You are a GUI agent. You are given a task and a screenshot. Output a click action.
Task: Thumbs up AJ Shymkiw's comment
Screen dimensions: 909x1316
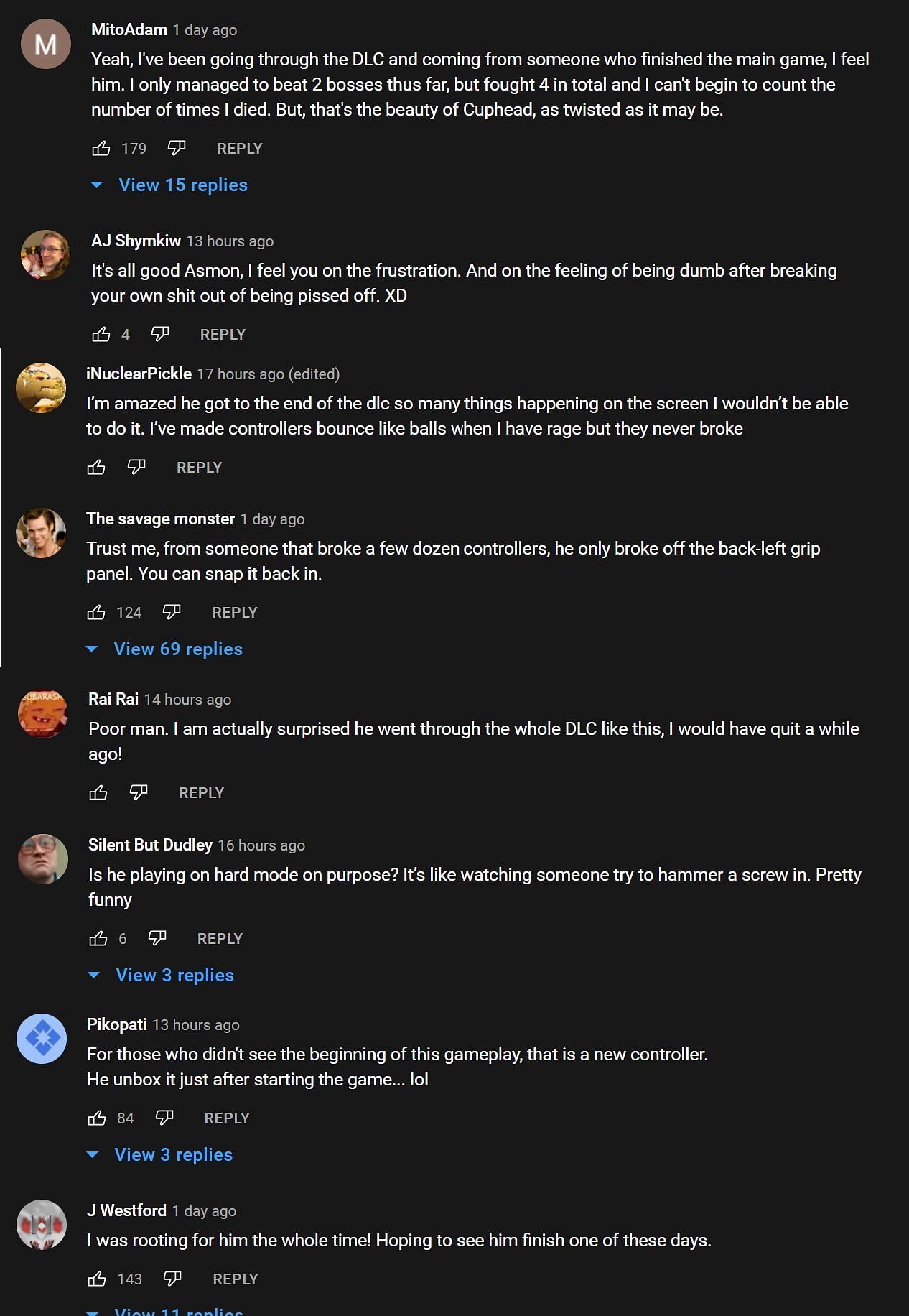click(x=101, y=335)
